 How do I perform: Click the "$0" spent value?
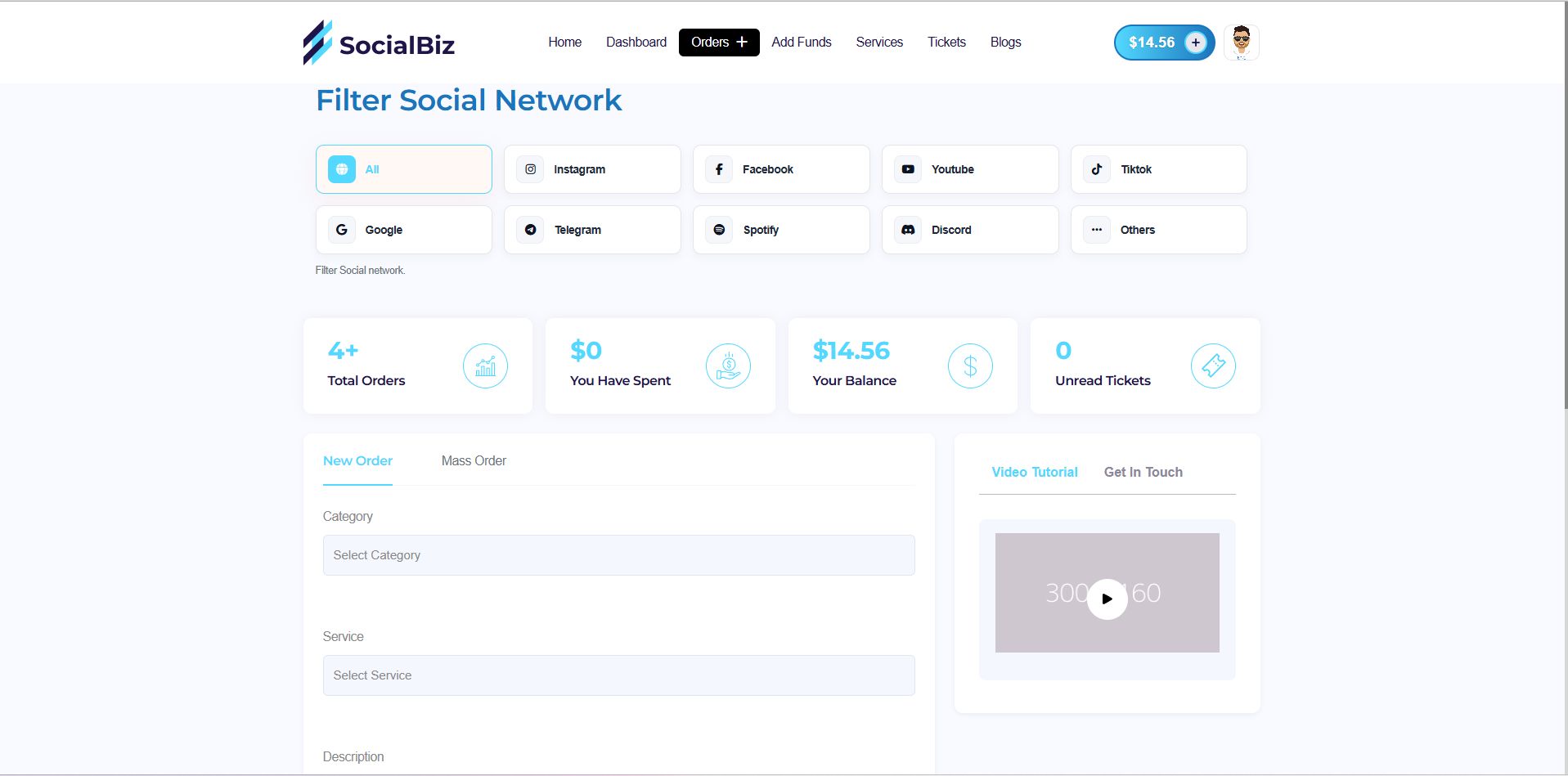tap(586, 351)
